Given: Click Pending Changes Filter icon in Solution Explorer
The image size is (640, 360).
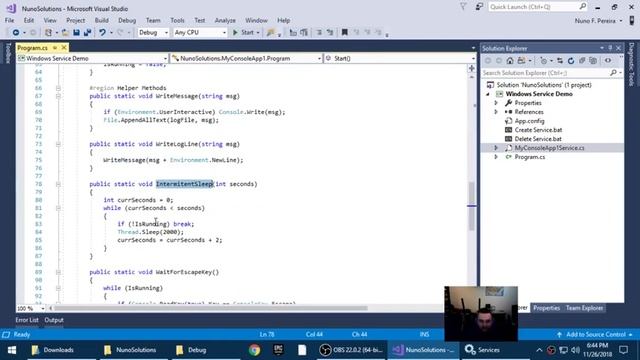Looking at the screenshot, I should [x=543, y=61].
